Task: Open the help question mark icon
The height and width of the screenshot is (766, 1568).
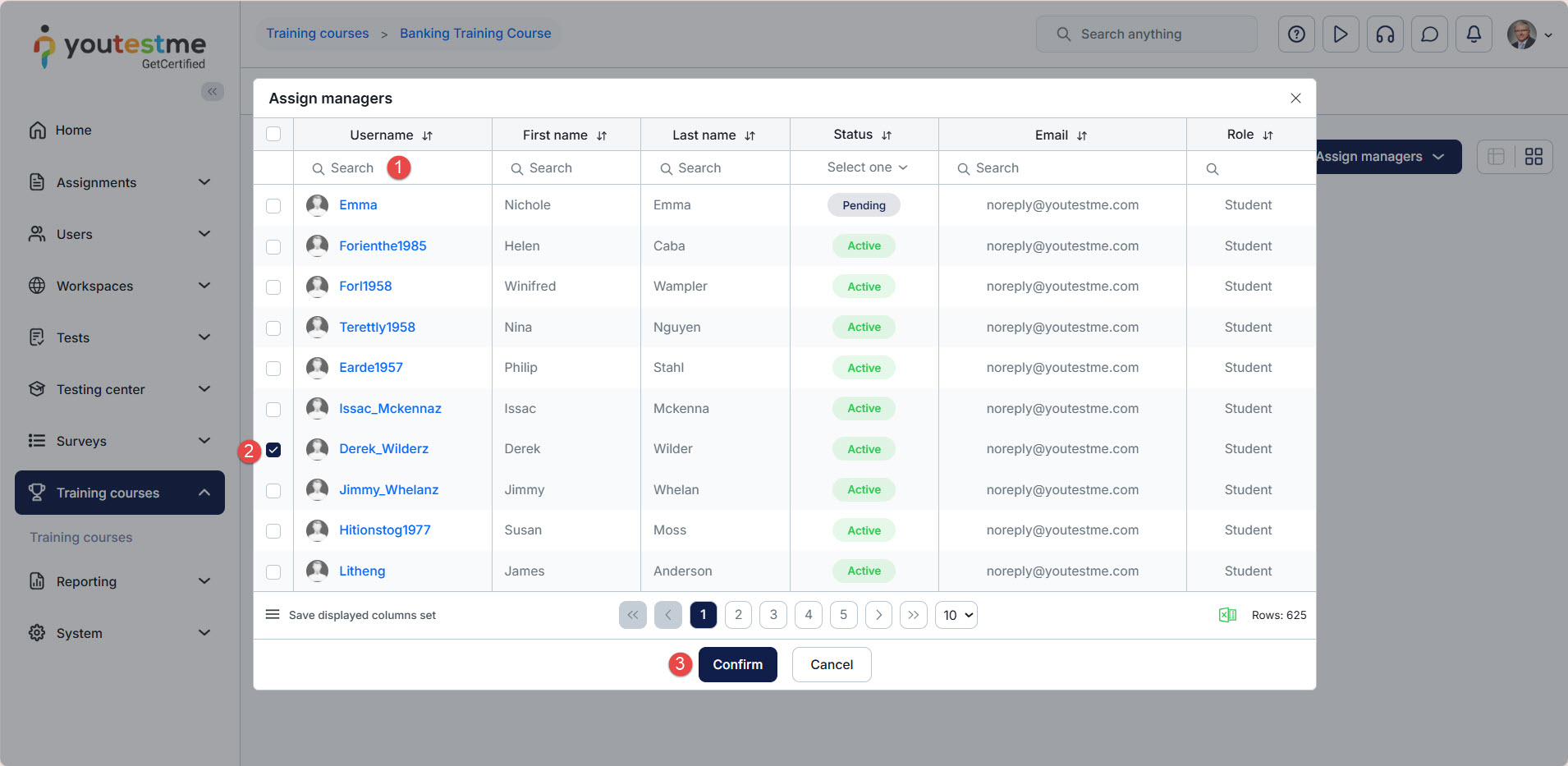Action: click(1296, 34)
